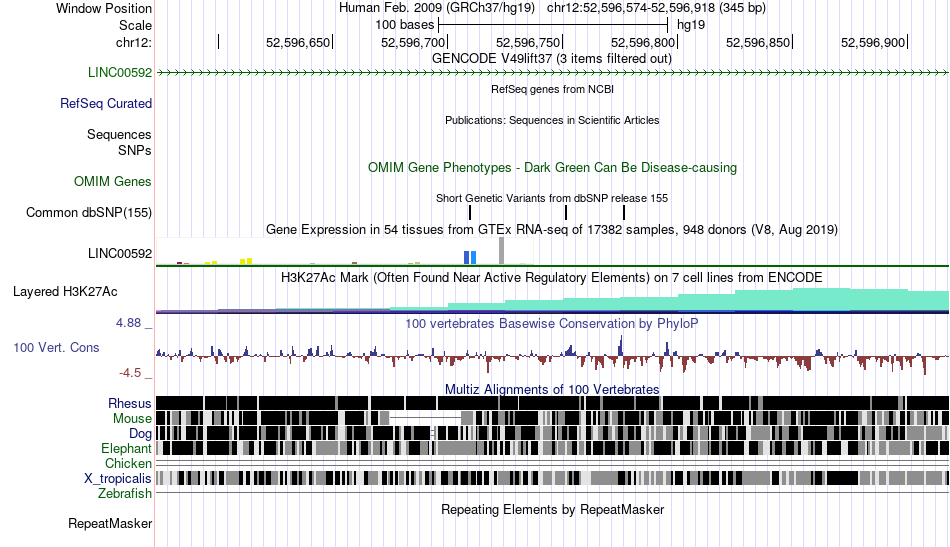Click the Mouse alignment gap line
The width and height of the screenshot is (950, 547).
pos(425,418)
